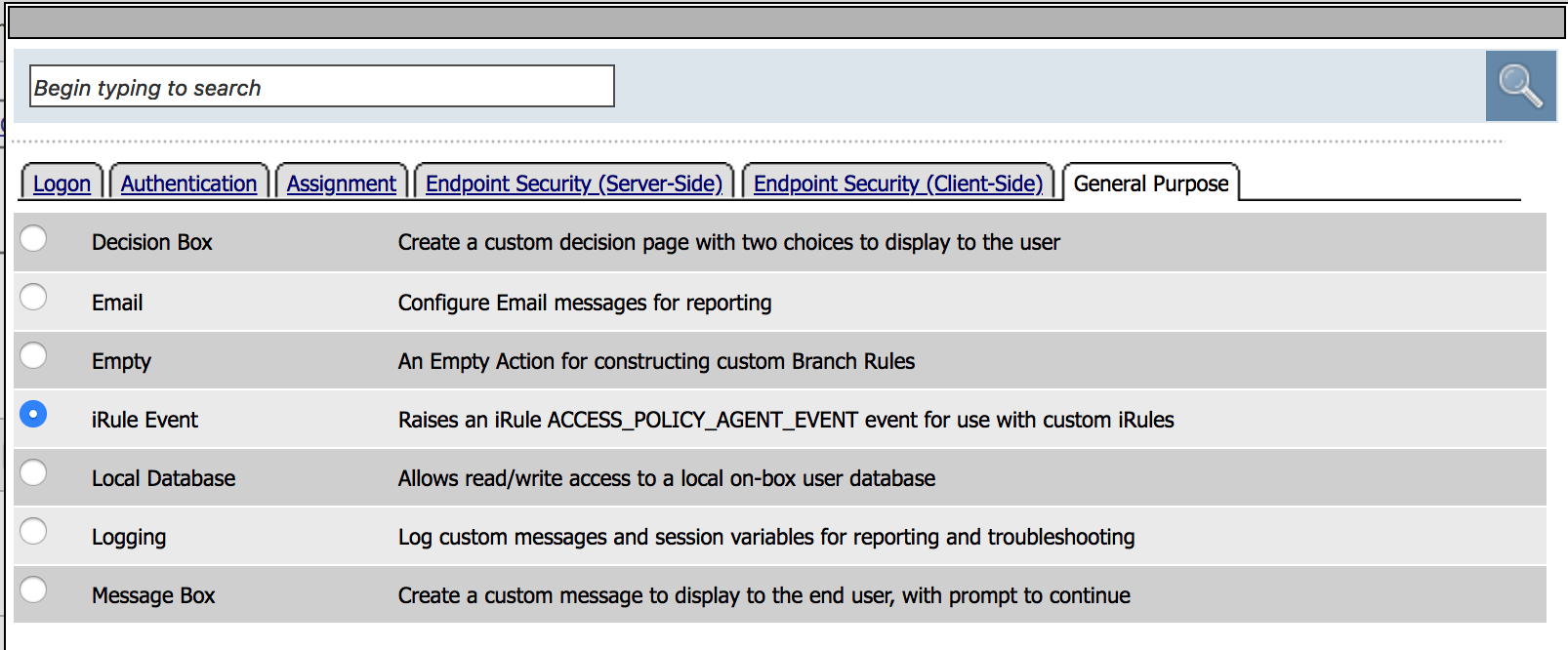Viewport: 1568px width, 650px height.
Task: Select the Decision Box radio button
Action: (33, 238)
